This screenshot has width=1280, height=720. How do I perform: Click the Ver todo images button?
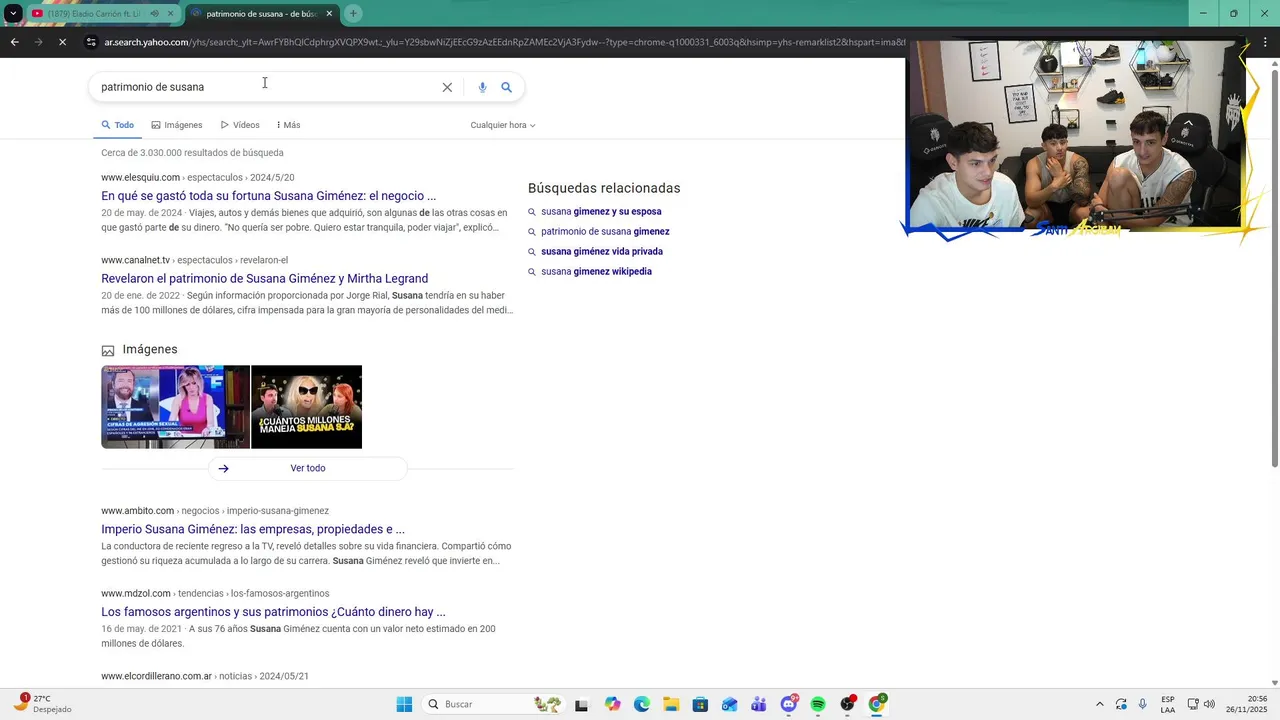pos(308,468)
